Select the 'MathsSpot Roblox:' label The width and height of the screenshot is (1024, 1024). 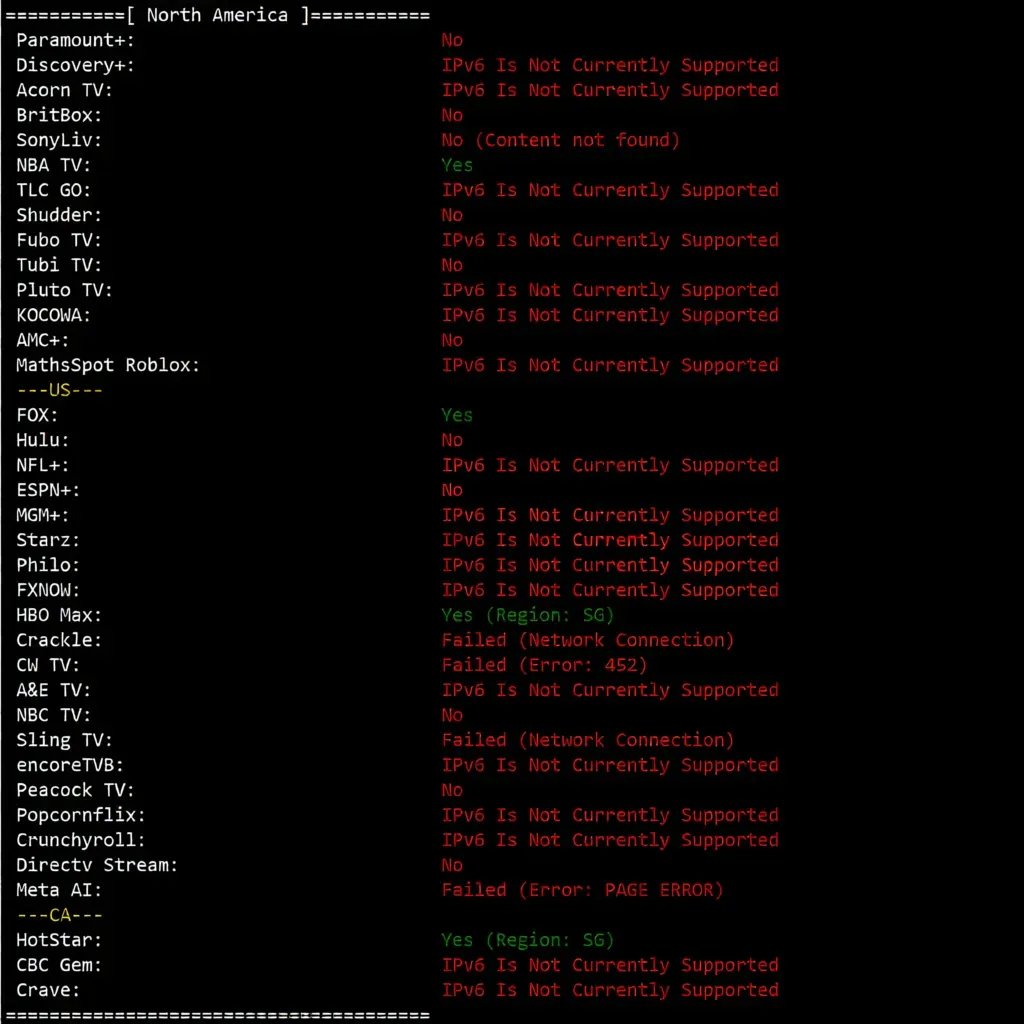point(108,365)
